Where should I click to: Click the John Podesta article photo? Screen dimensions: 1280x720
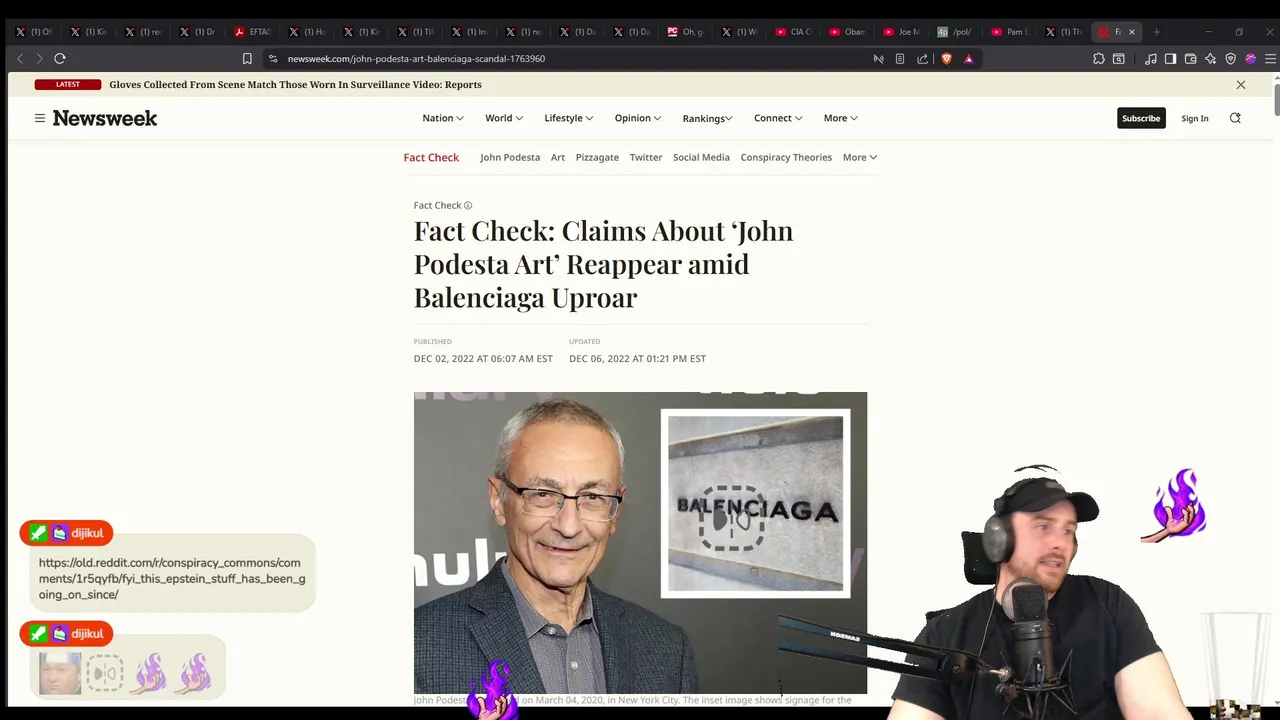(x=640, y=542)
